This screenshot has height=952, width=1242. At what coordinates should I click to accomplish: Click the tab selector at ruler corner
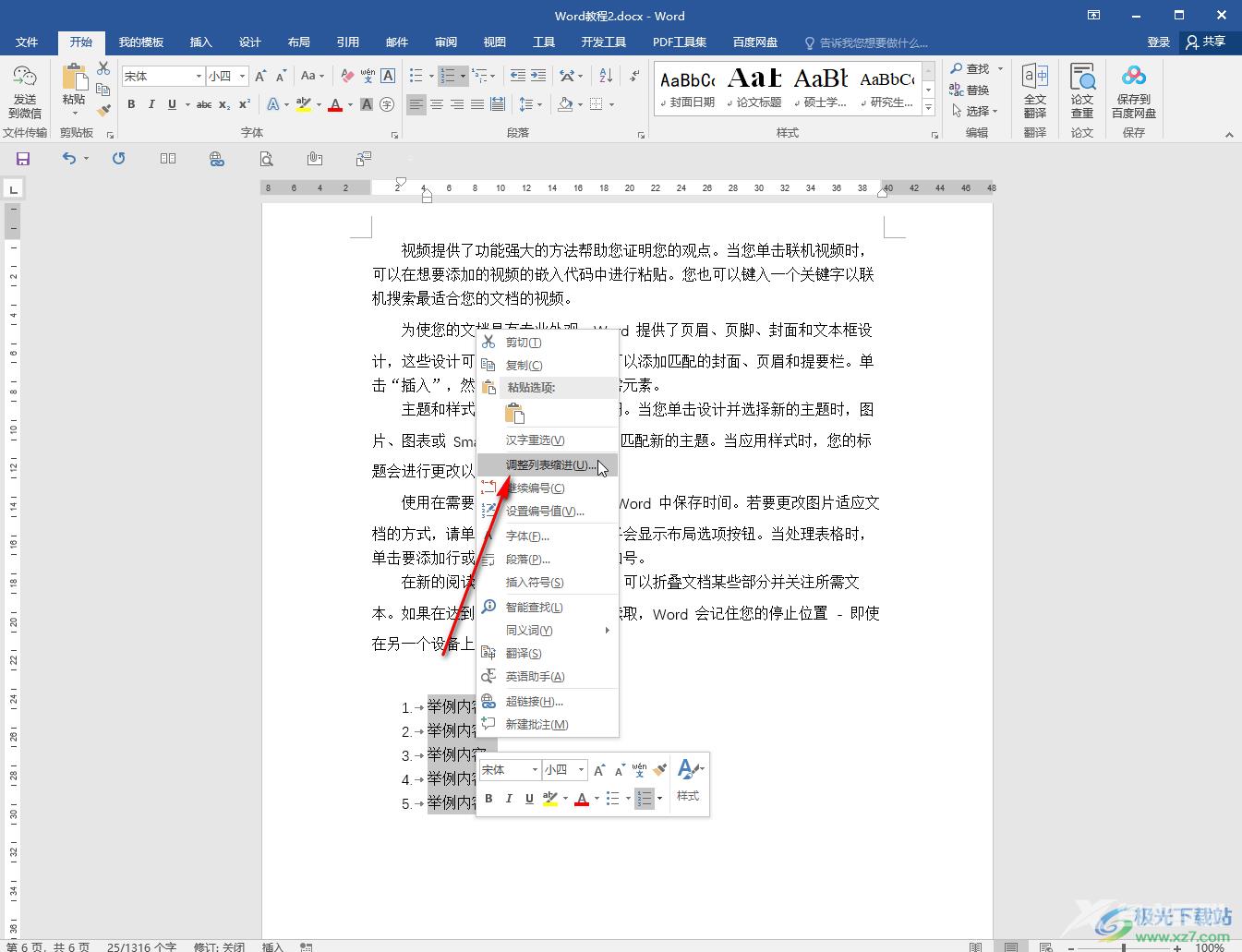coord(13,190)
